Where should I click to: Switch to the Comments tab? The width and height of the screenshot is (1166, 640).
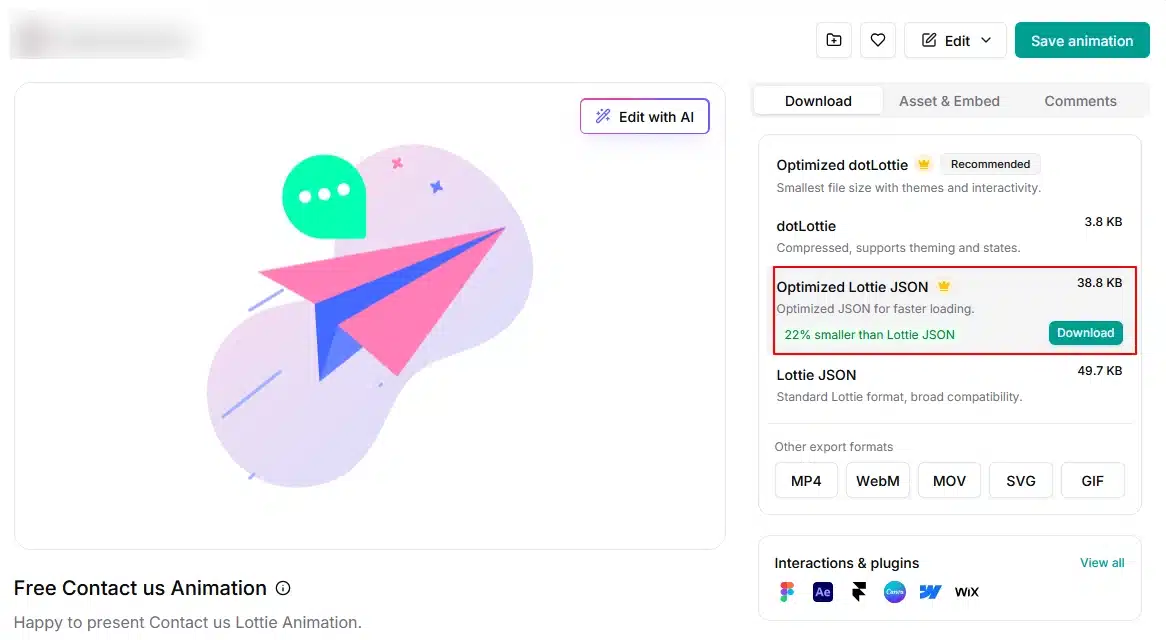click(x=1080, y=101)
